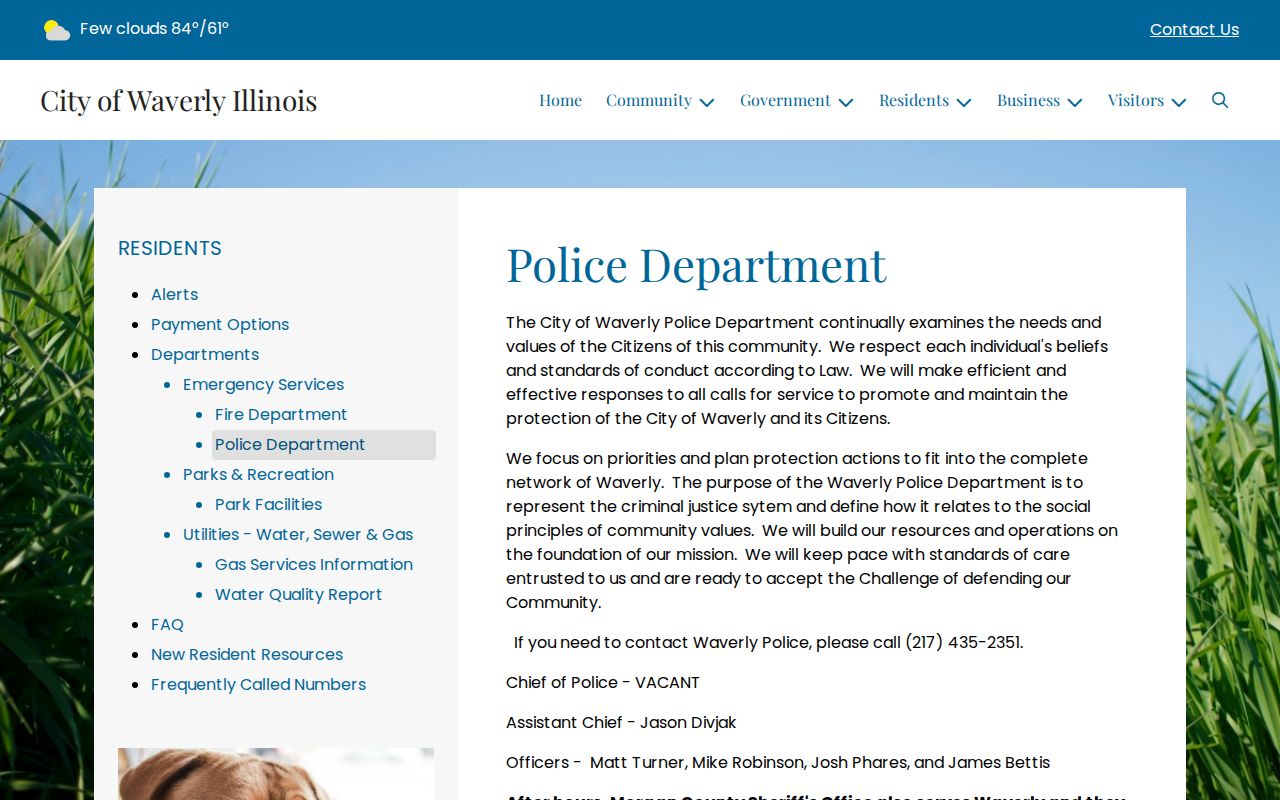This screenshot has width=1280, height=800.
Task: Open the Fire Department sidebar link
Action: click(x=281, y=414)
